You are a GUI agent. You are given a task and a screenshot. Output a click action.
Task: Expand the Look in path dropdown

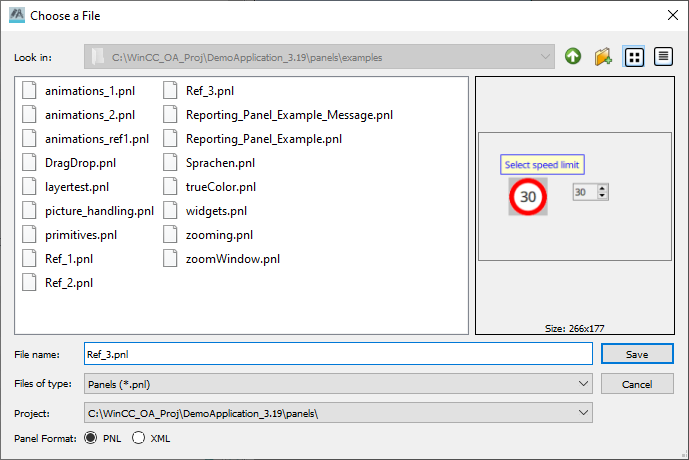545,57
